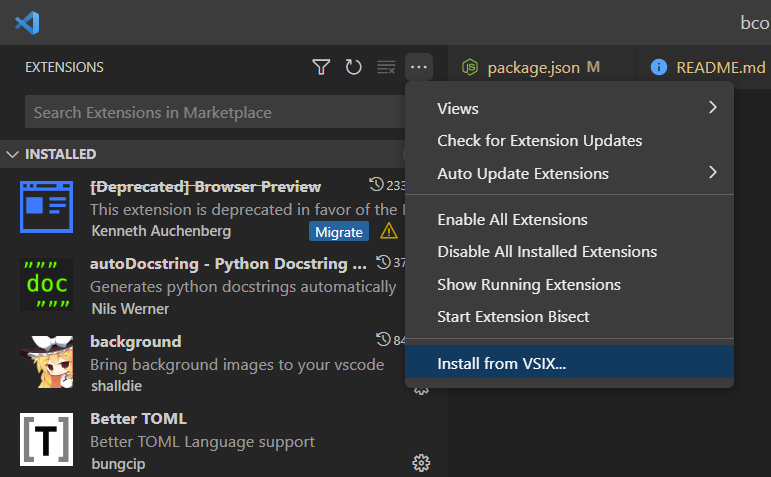Click the Refresh extensions icon
This screenshot has width=771, height=477.
353,67
